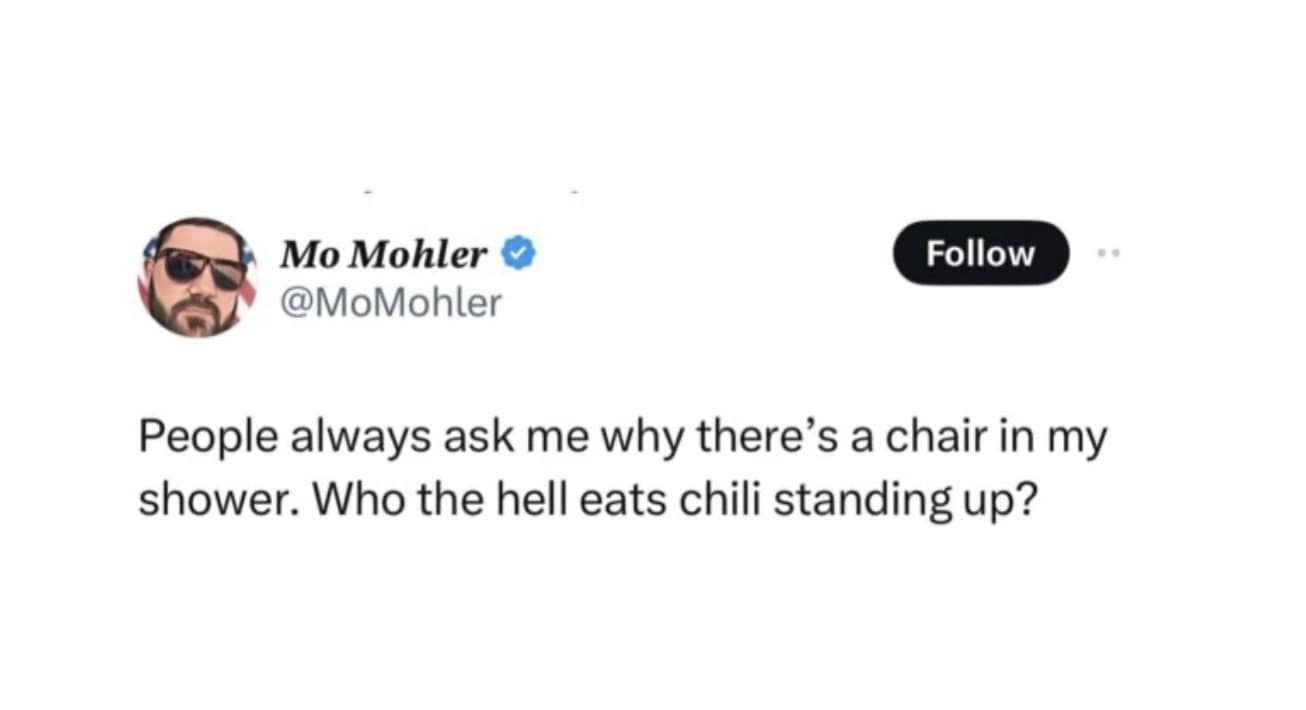Viewport: 1306px width, 710px height.
Task: Click the word "eats" in the tweet
Action: point(620,497)
